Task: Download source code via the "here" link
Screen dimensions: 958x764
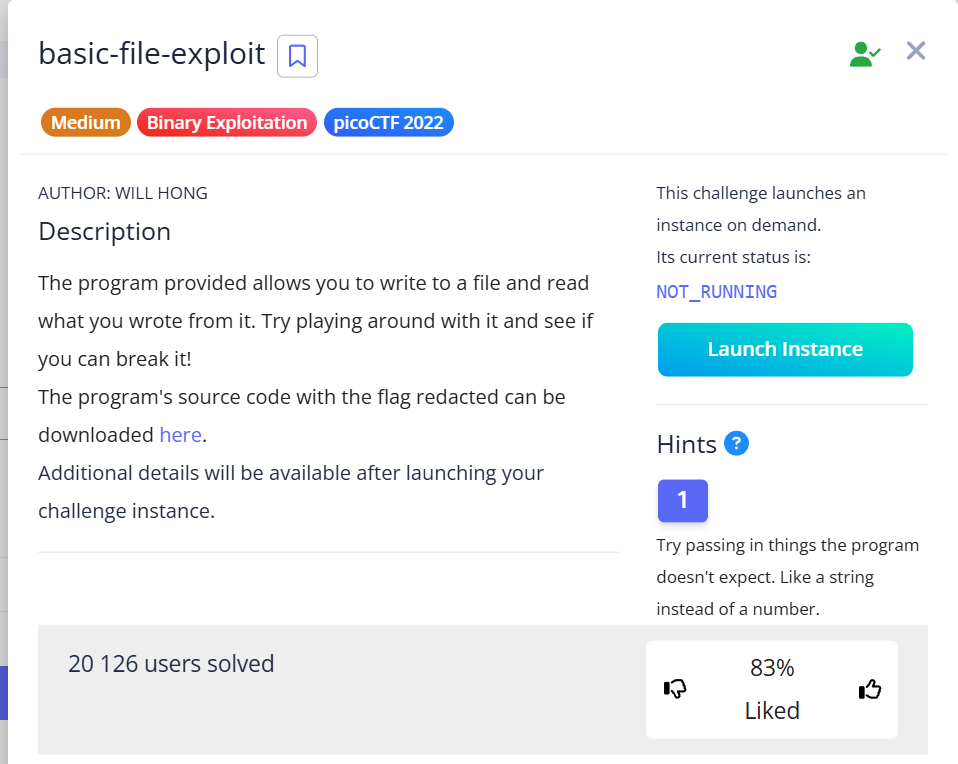Action: [x=180, y=435]
